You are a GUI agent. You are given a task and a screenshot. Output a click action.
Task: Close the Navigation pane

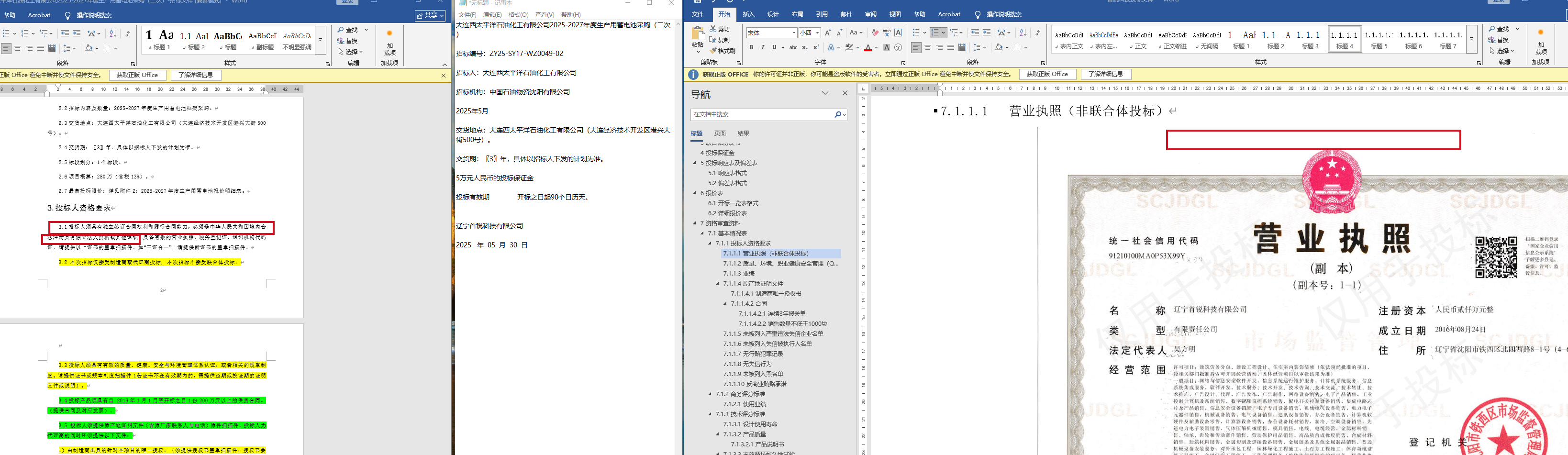(845, 93)
